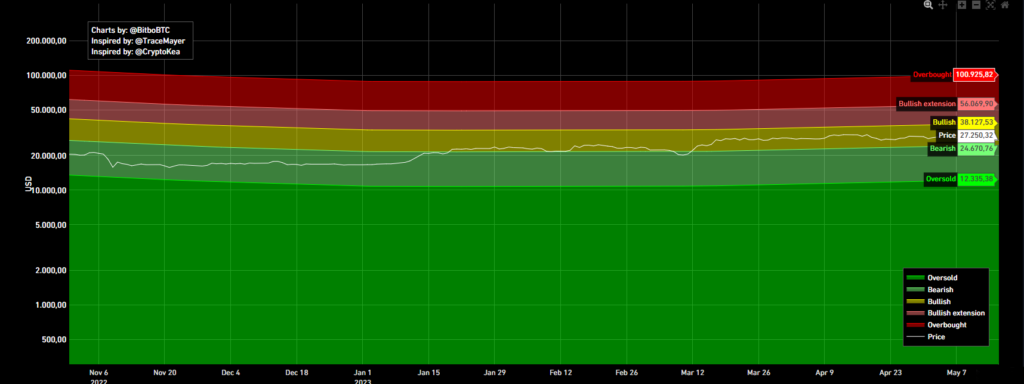1024x384 pixels.
Task: Click the Zoom in plus icon
Action: pyautogui.click(x=962, y=5)
